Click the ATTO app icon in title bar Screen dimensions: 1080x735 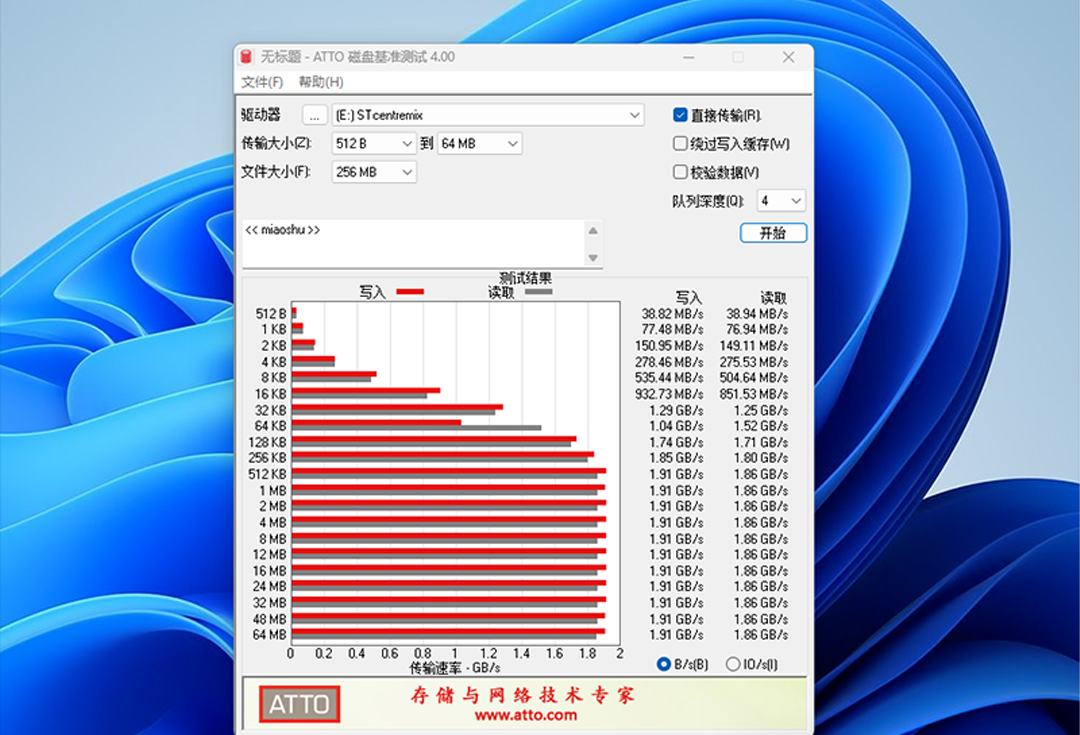pos(248,57)
